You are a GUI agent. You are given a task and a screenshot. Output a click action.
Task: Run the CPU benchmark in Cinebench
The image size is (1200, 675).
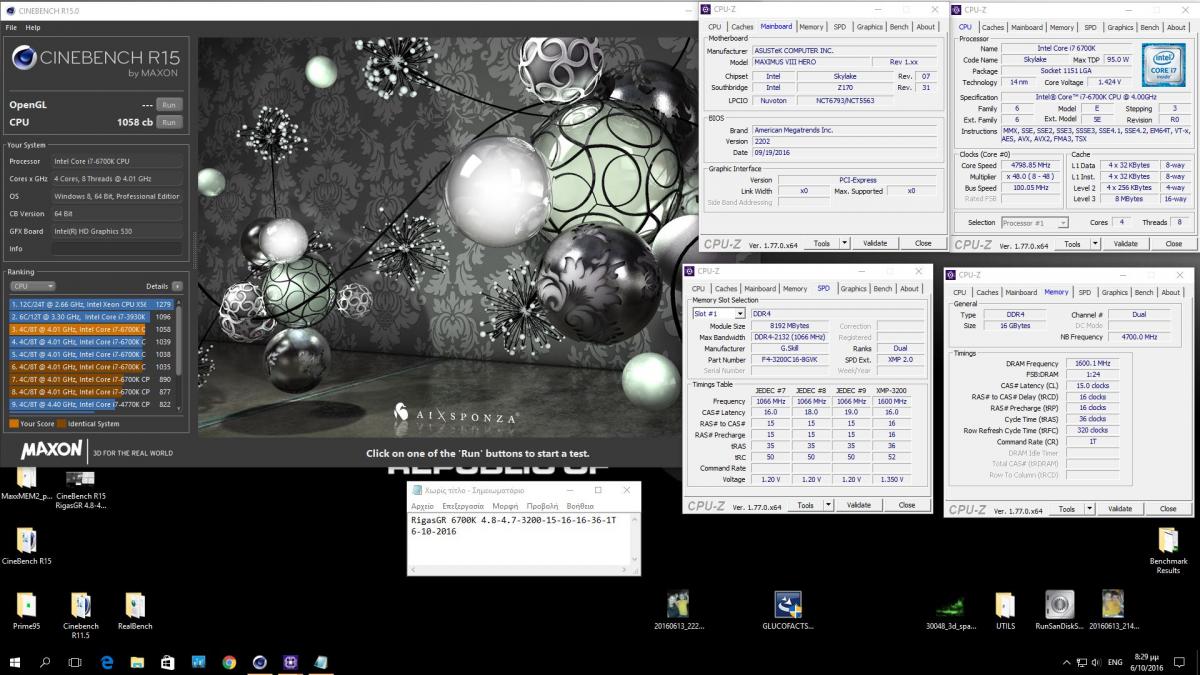[x=169, y=122]
